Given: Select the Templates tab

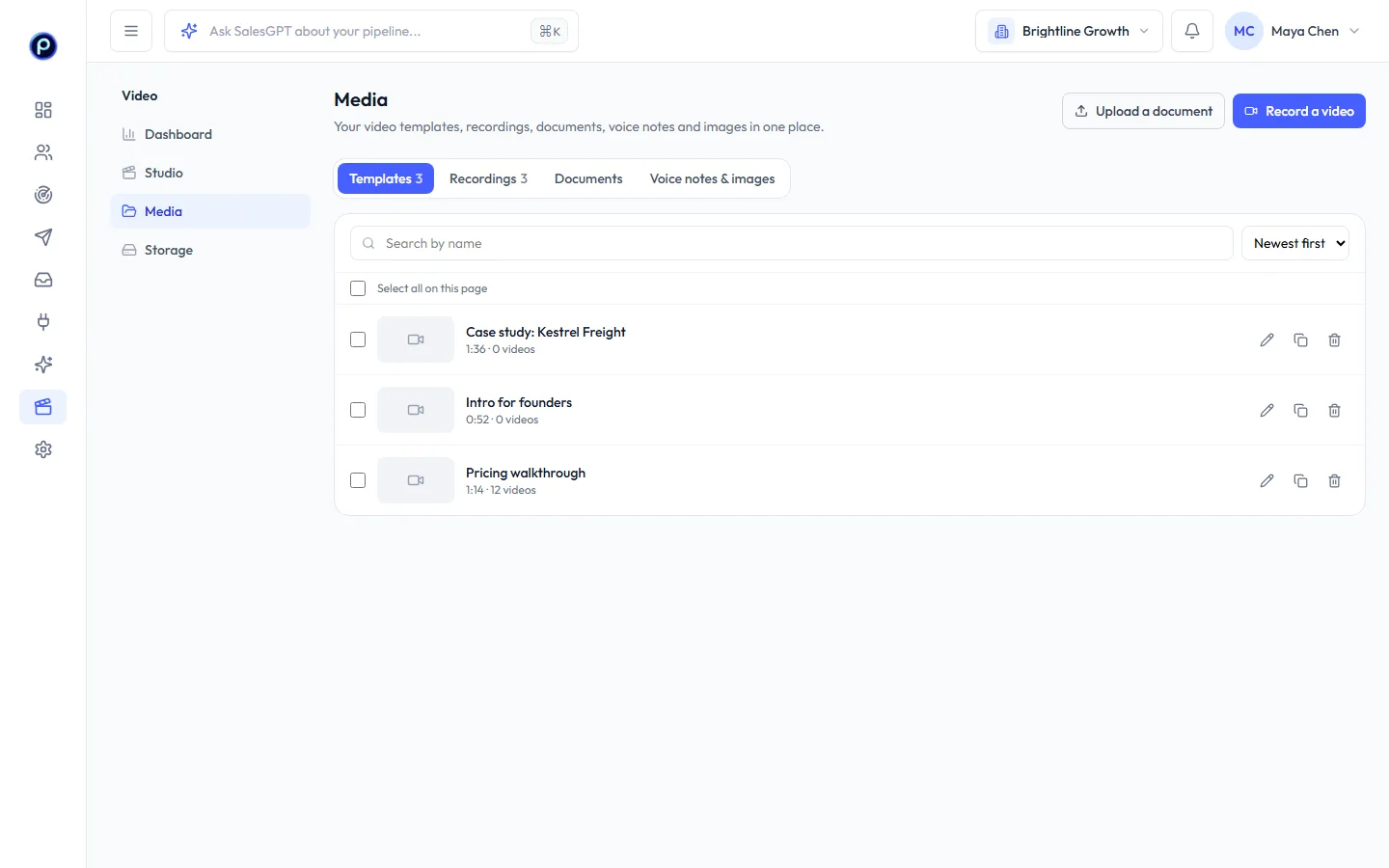Looking at the screenshot, I should (x=386, y=178).
